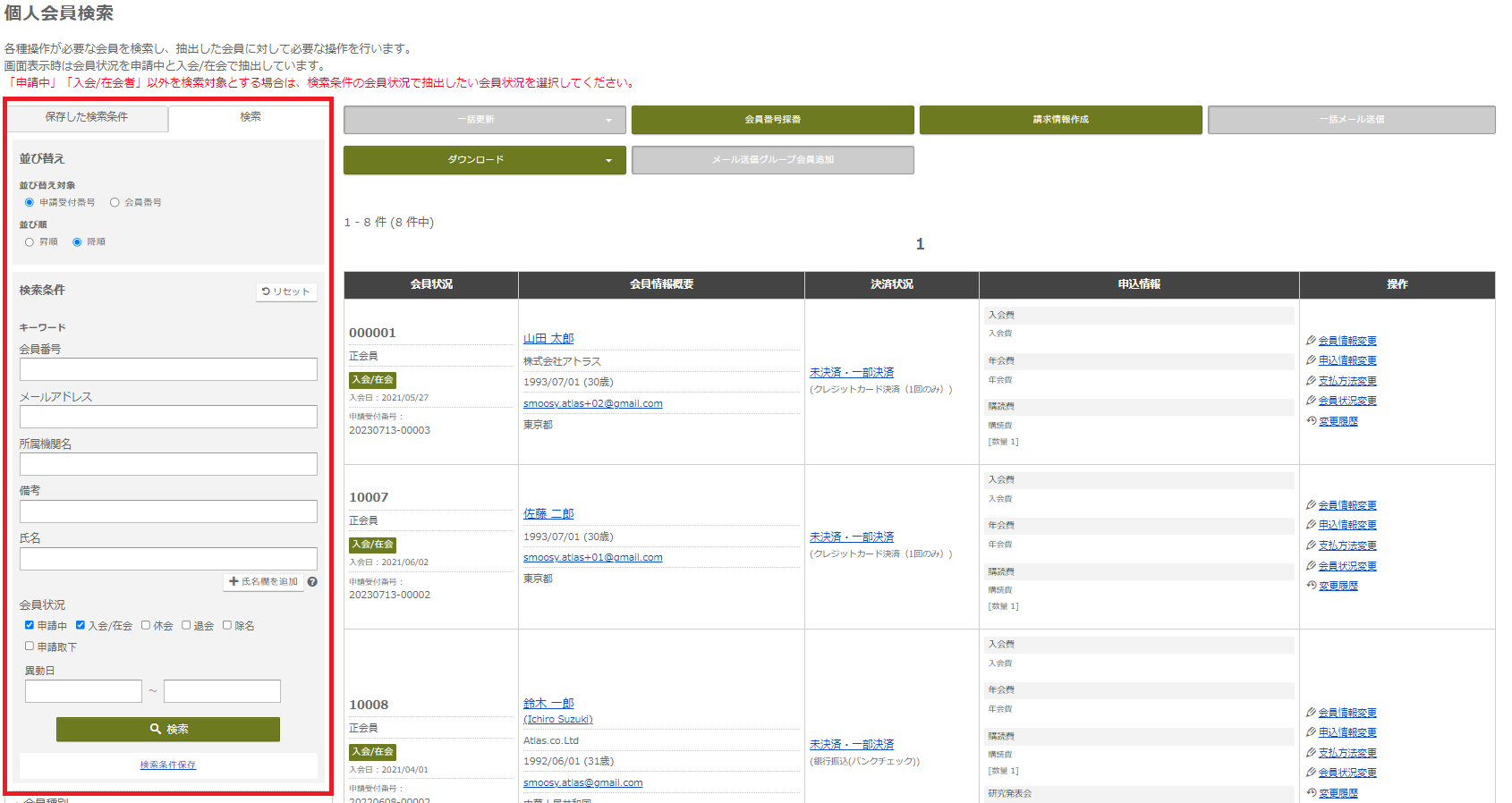1512x803 pixels.
Task: Click 未決済・一部決済 link for member 10008
Action: (x=852, y=745)
